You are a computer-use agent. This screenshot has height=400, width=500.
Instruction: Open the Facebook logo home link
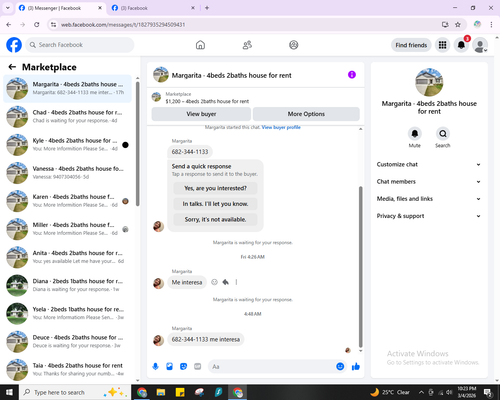tap(14, 45)
